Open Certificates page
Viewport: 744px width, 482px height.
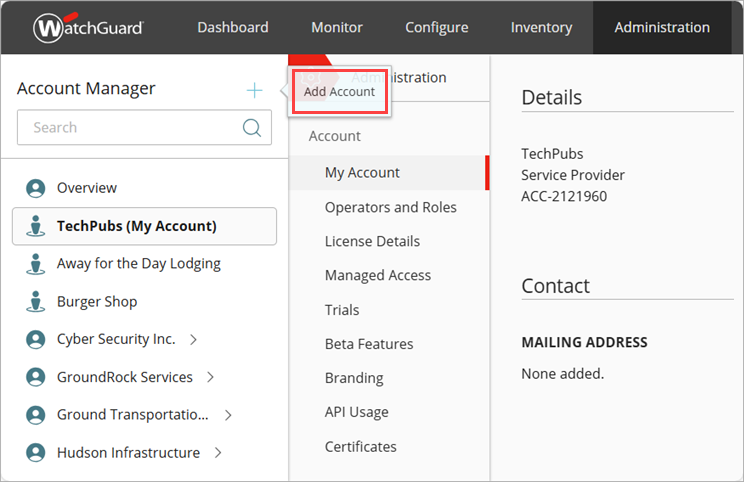(361, 446)
